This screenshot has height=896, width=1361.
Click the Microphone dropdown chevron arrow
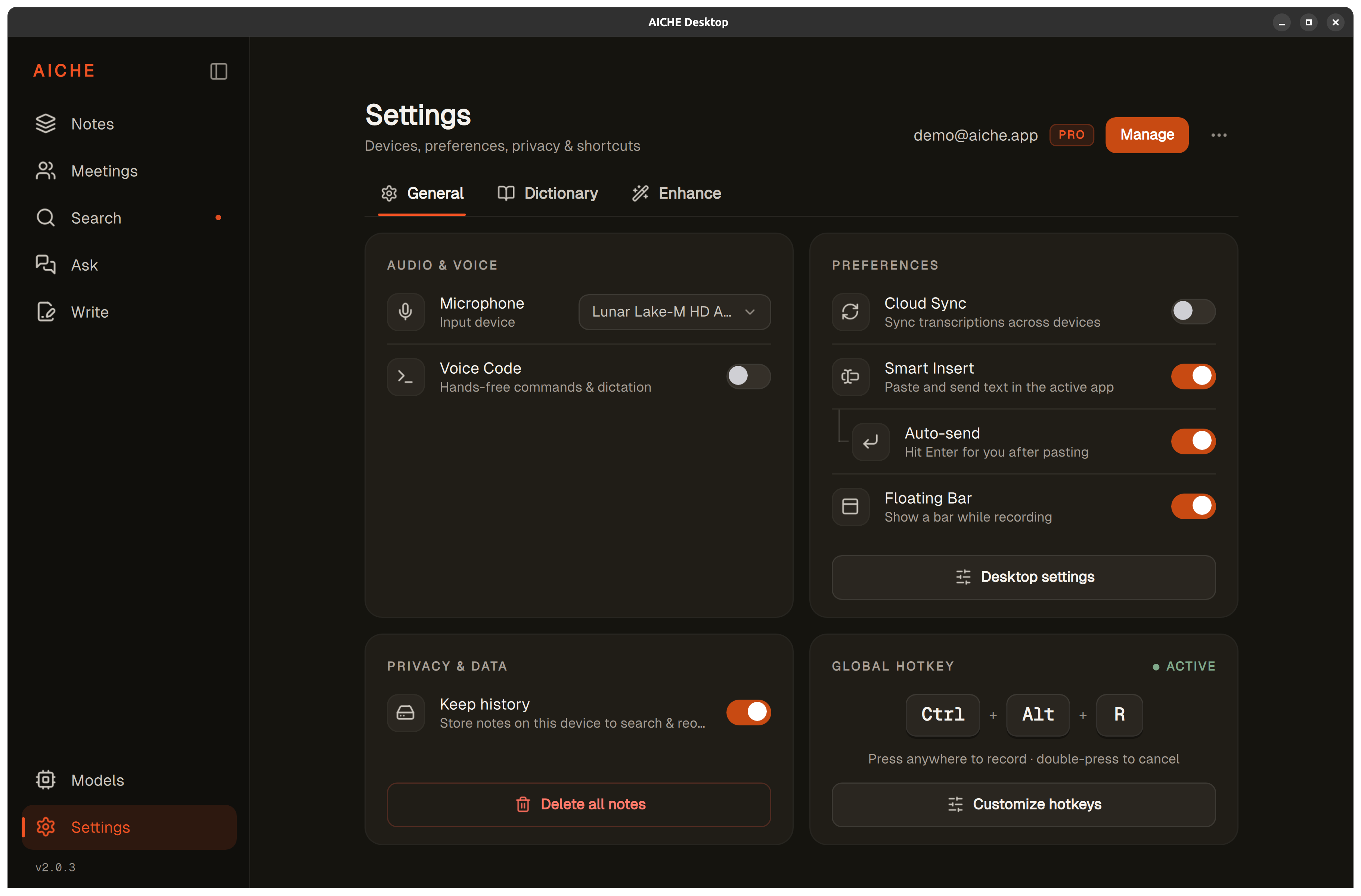point(750,312)
